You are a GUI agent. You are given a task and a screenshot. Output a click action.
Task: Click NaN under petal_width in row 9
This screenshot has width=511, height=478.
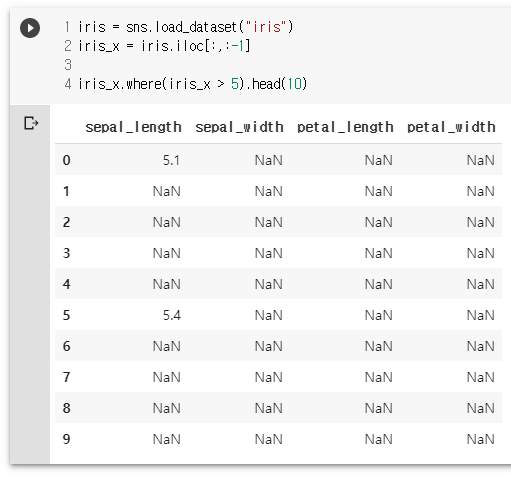pos(481,439)
